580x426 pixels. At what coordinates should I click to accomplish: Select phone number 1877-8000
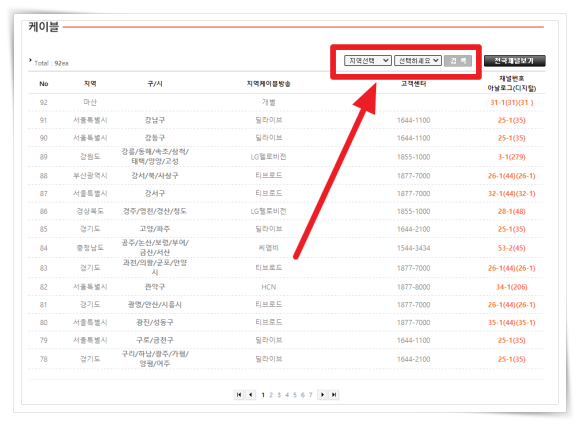pos(414,287)
